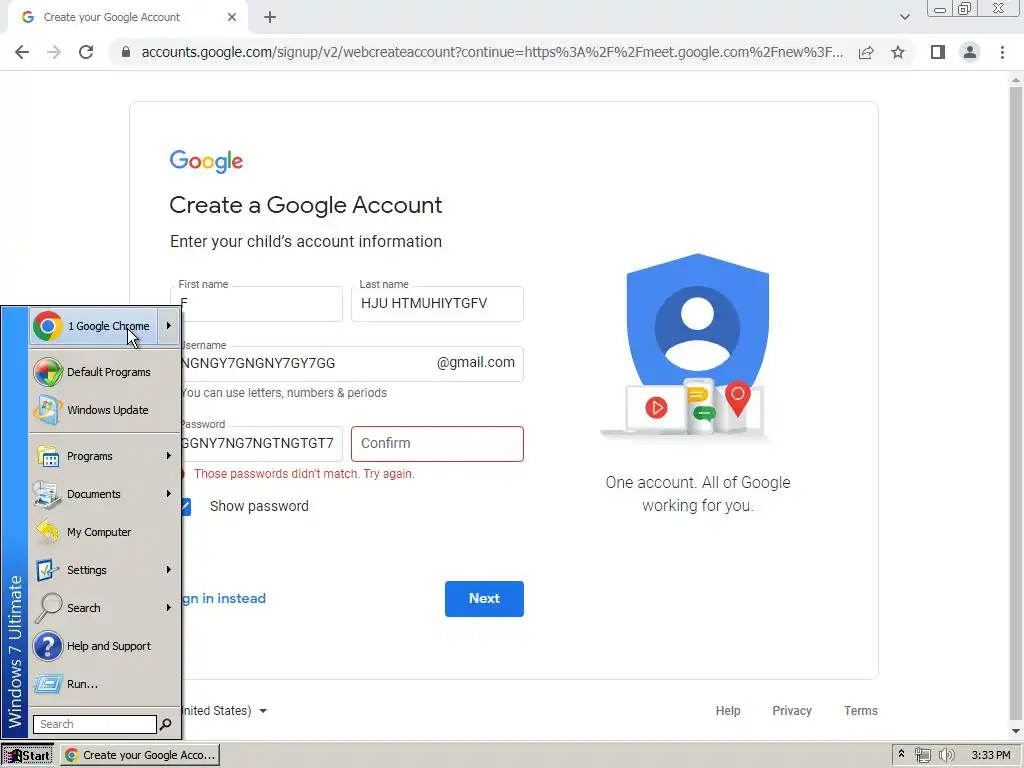This screenshot has height=768, width=1024.
Task: Click the browser forward arrow
Action: (54, 52)
